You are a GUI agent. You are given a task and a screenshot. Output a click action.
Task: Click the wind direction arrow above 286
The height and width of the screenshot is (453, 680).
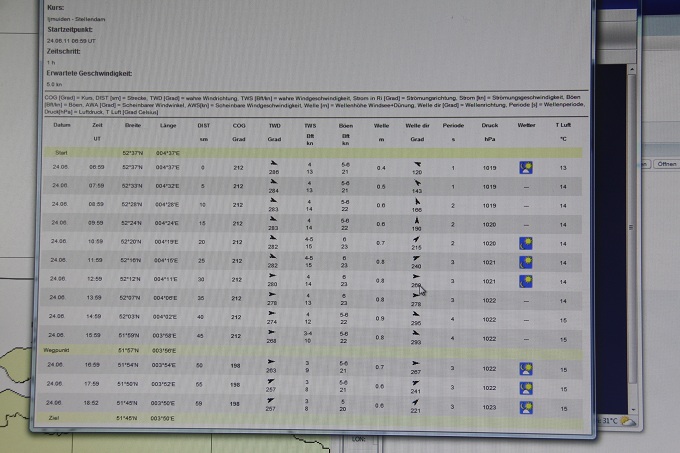pos(274,162)
